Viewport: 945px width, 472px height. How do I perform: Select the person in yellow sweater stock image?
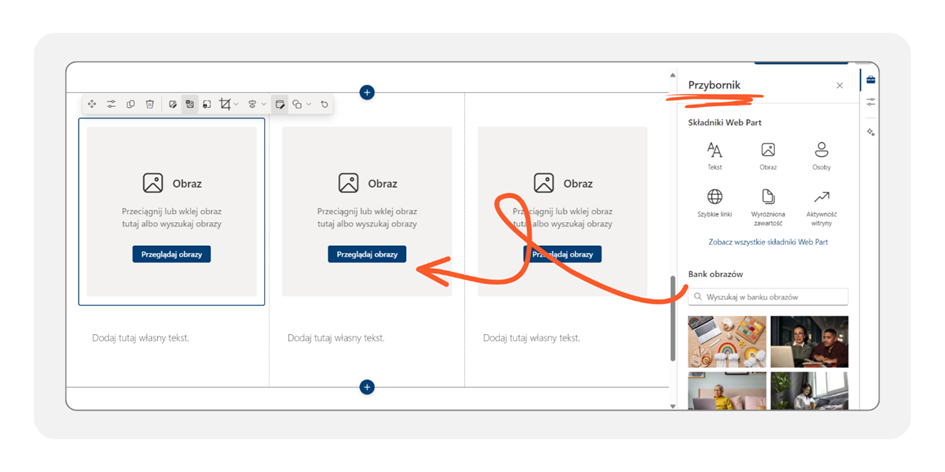(727, 391)
